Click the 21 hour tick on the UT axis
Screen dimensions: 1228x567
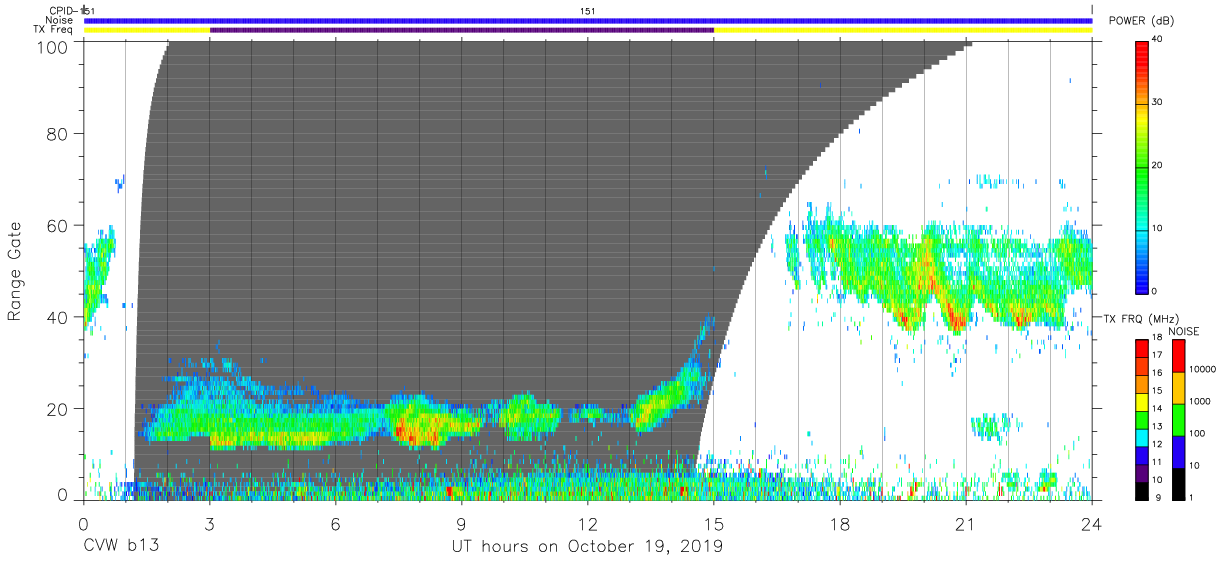click(966, 524)
